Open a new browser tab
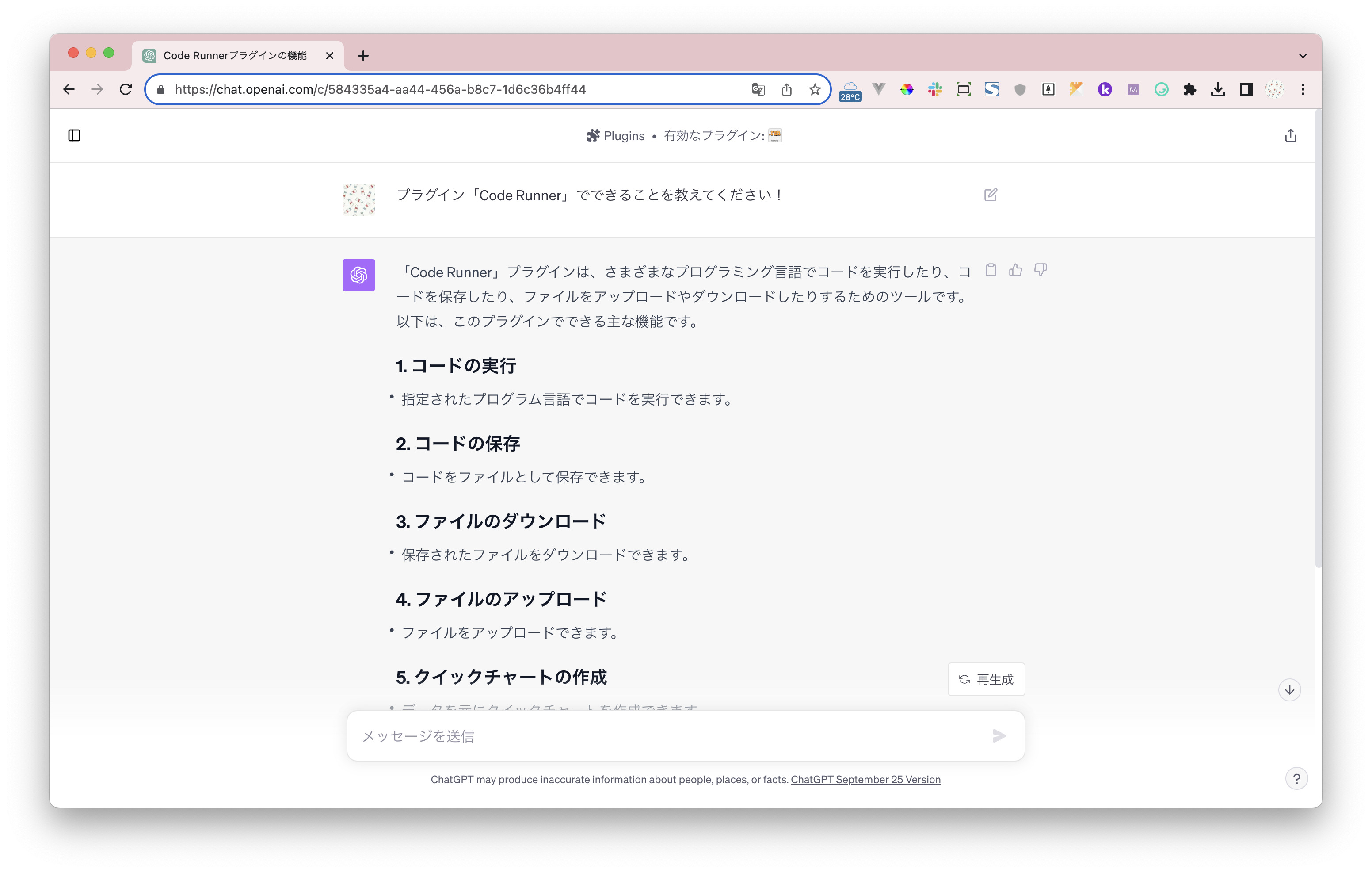 (x=363, y=56)
